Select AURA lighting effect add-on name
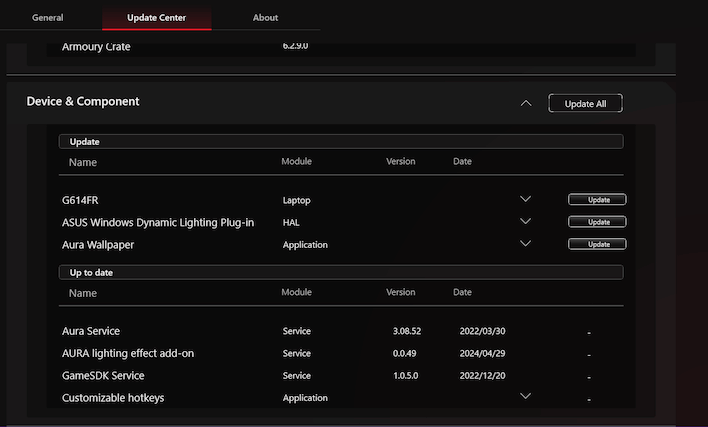The width and height of the screenshot is (708, 427). pos(128,353)
